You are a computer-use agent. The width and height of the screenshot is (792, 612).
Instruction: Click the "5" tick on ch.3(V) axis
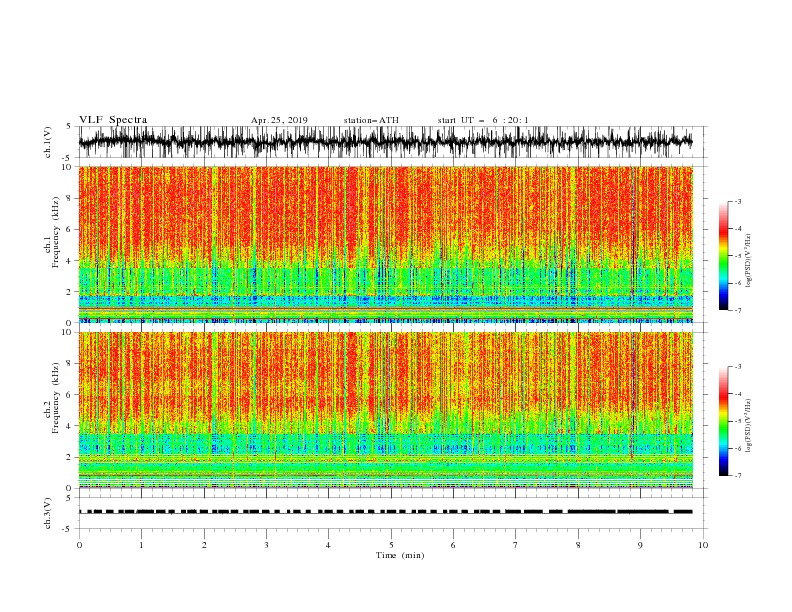coord(69,497)
